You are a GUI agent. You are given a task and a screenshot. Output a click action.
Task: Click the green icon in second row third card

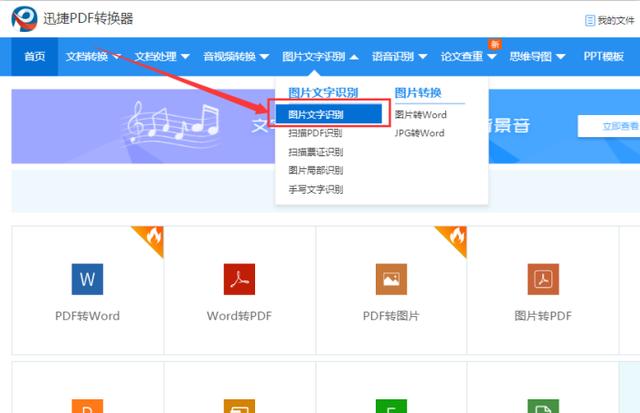tap(391, 406)
